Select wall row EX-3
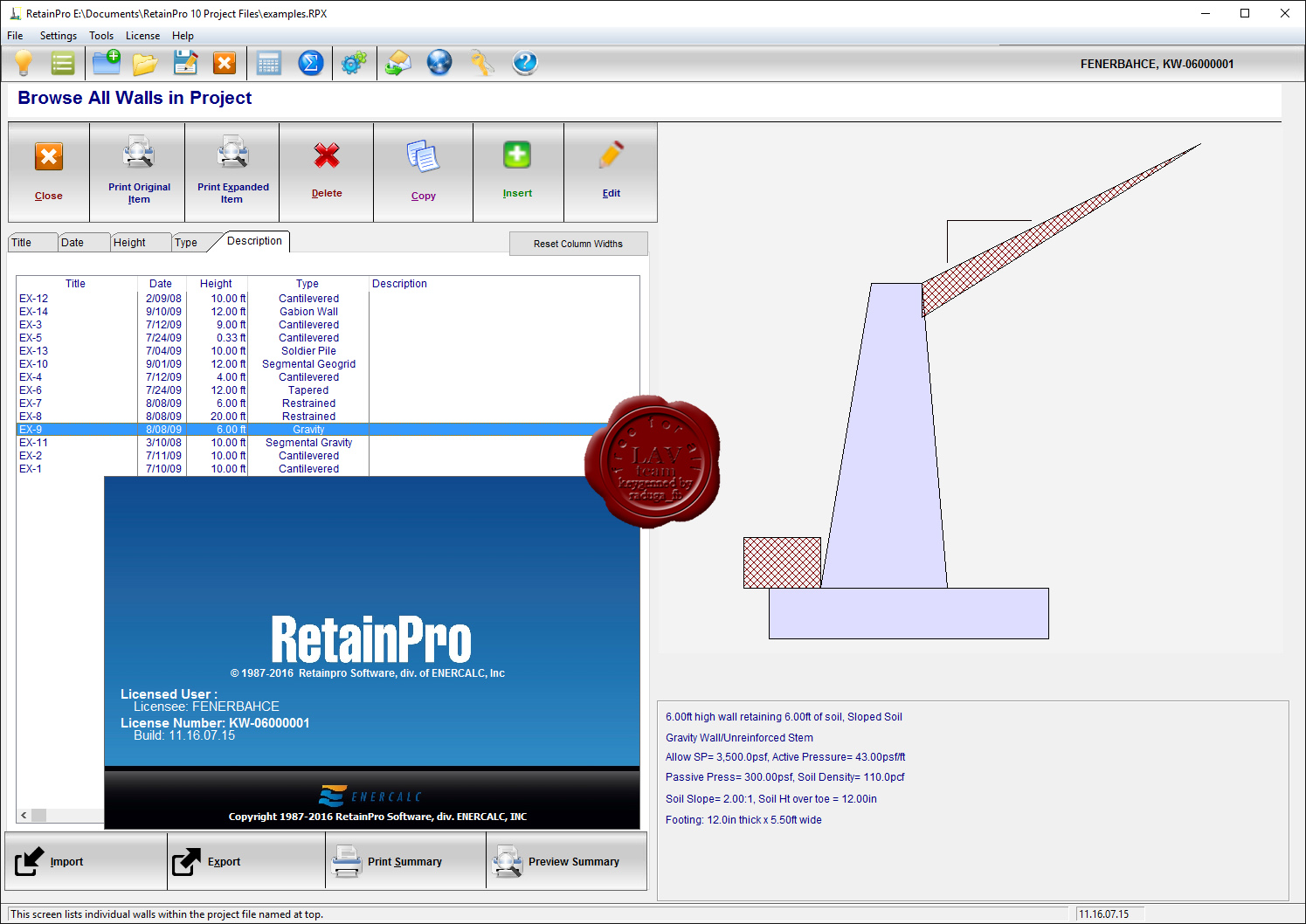The width and height of the screenshot is (1306, 924). pos(328,325)
